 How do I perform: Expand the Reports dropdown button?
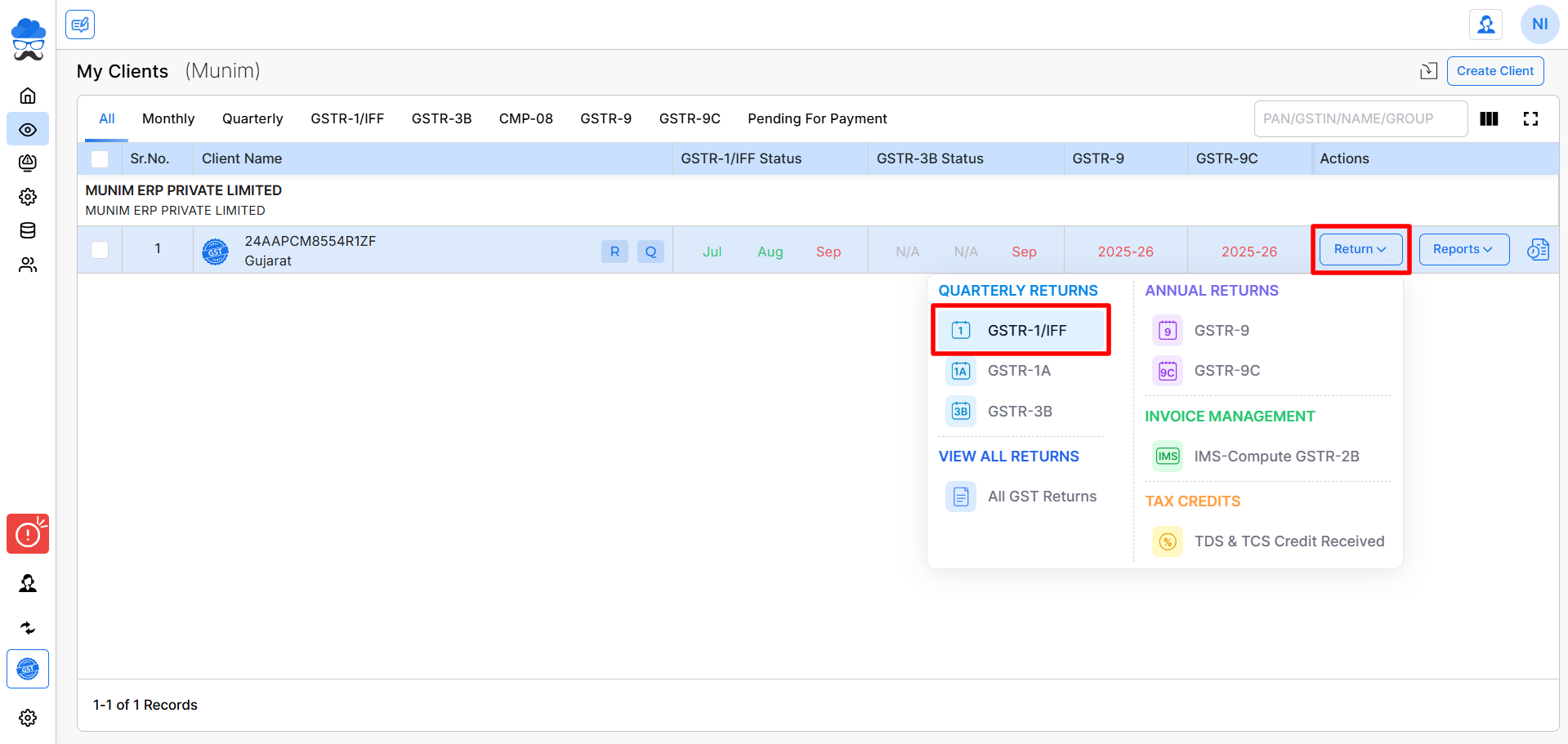1463,249
